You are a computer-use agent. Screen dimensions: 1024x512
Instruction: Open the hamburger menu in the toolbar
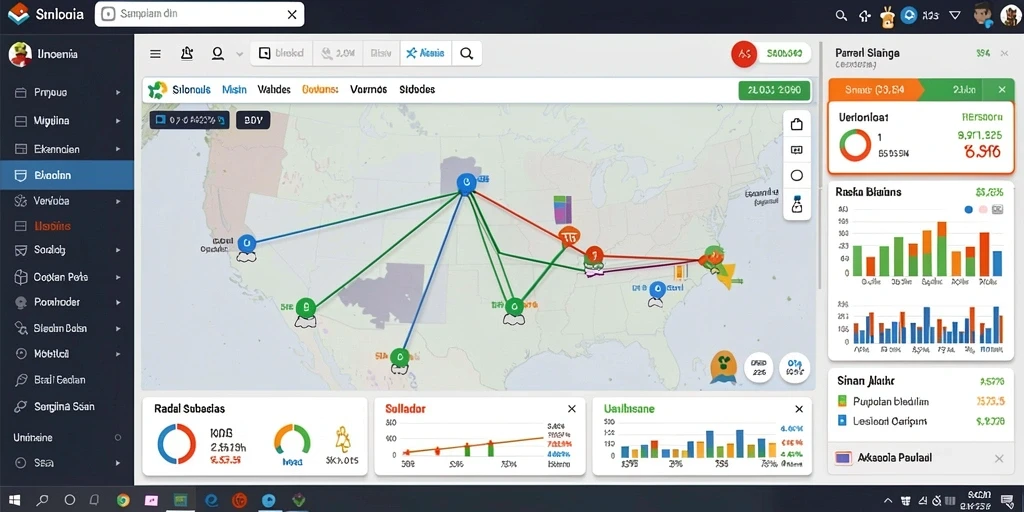155,54
